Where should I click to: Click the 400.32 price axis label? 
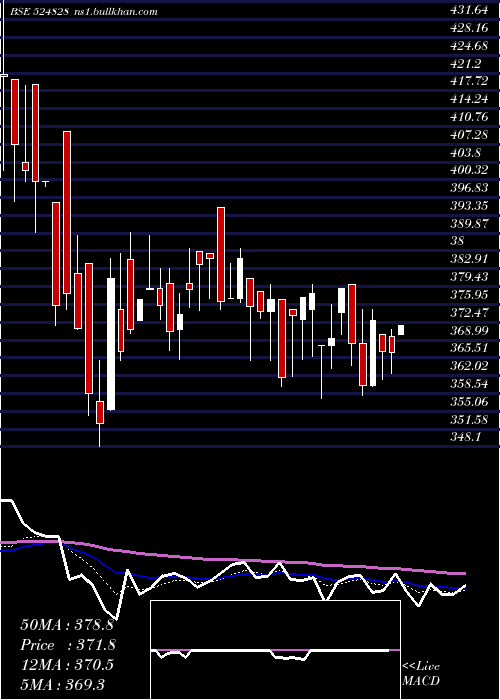click(x=469, y=170)
